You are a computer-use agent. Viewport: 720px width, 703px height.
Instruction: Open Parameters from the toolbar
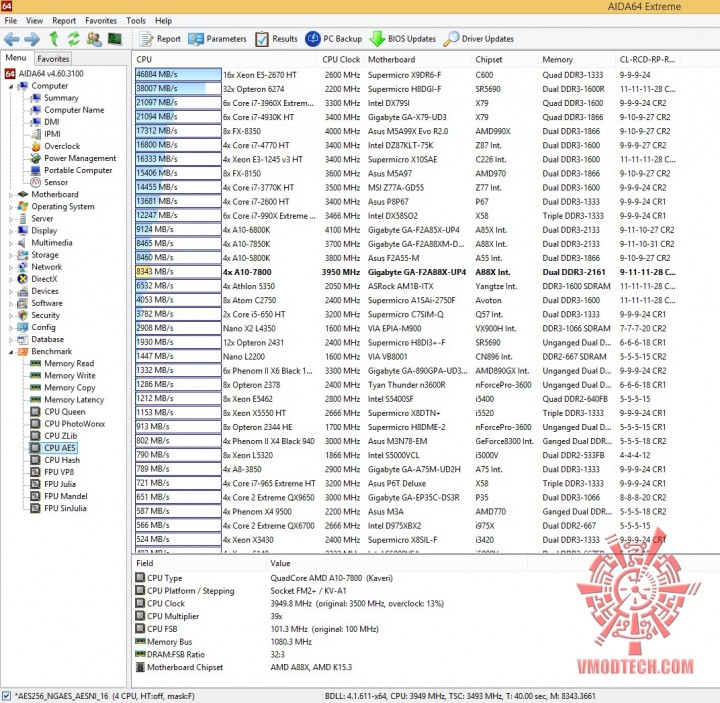217,39
